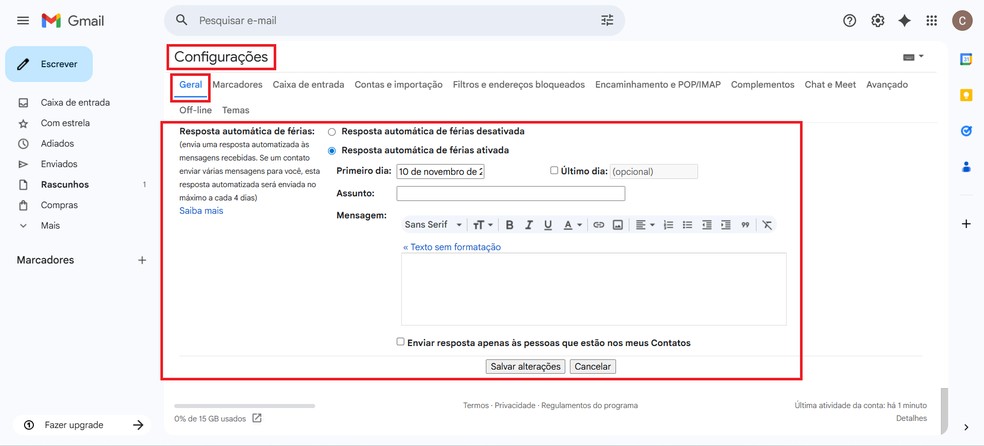The image size is (984, 446).
Task: Open the Avançado tab
Action: [887, 85]
